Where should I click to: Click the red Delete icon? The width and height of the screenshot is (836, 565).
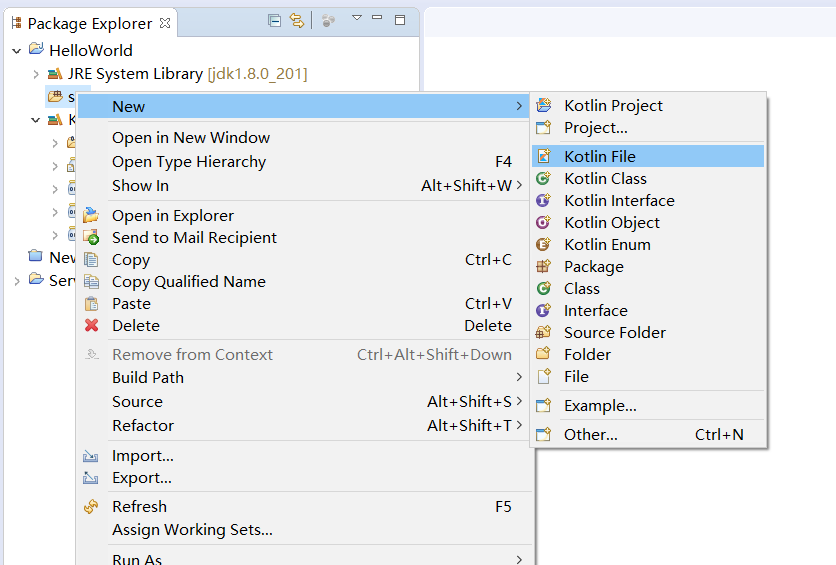(x=92, y=325)
